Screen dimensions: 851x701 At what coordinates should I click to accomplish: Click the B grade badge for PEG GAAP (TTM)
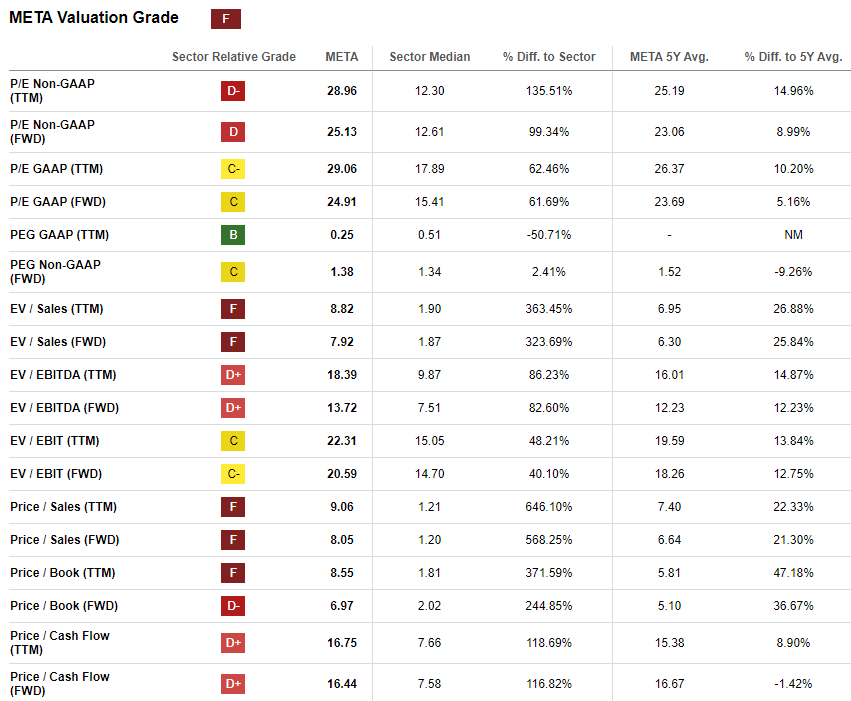click(x=233, y=235)
